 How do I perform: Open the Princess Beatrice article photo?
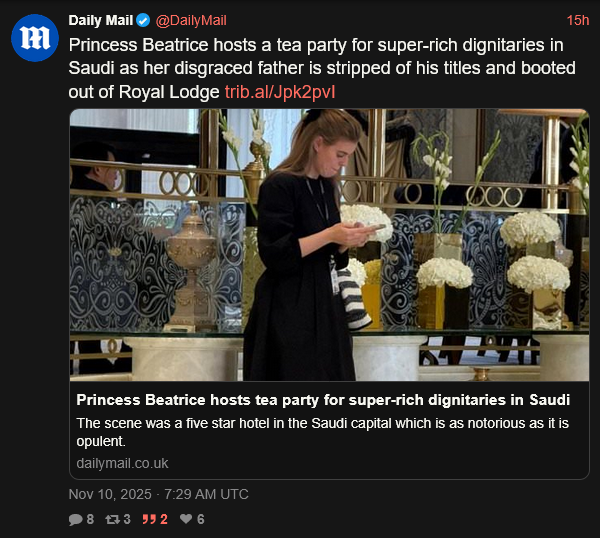pos(329,245)
